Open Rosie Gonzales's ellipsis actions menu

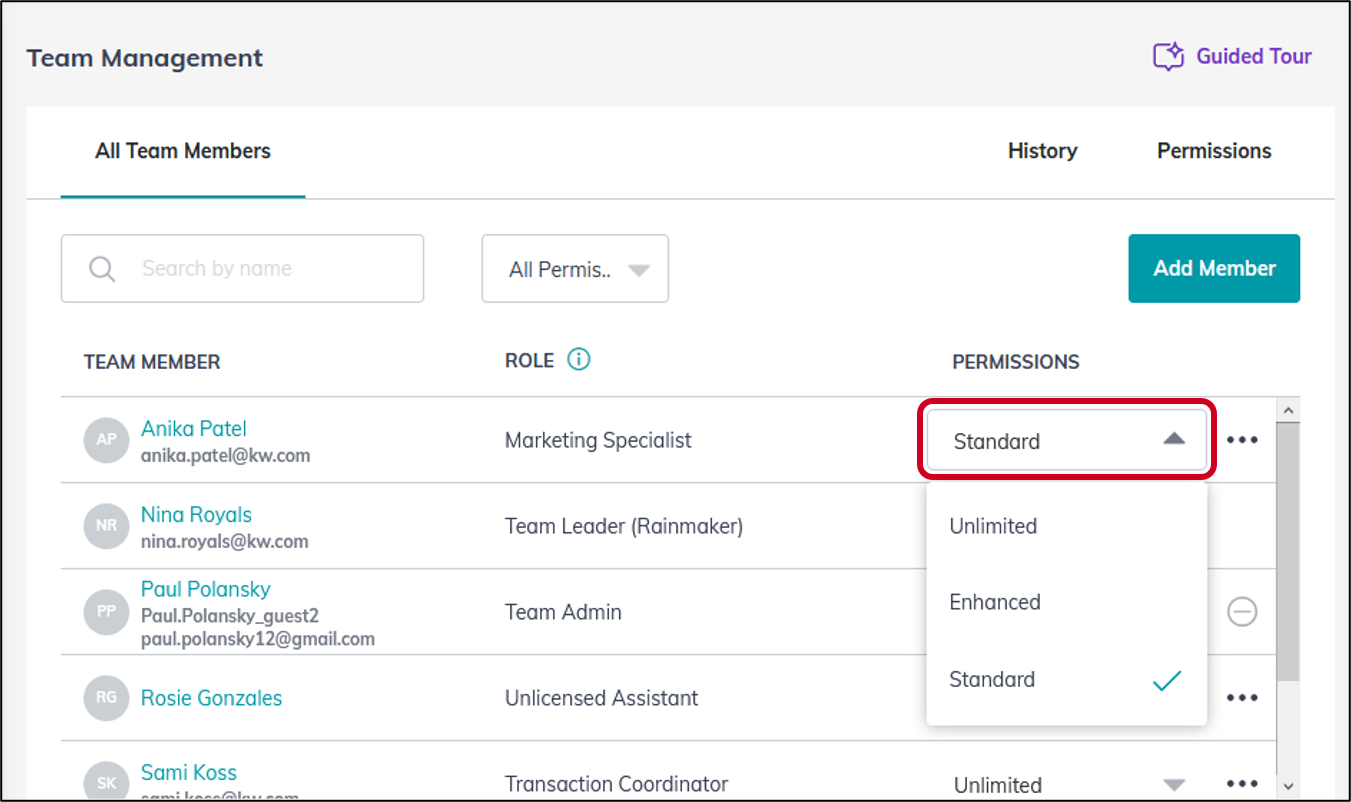1242,697
